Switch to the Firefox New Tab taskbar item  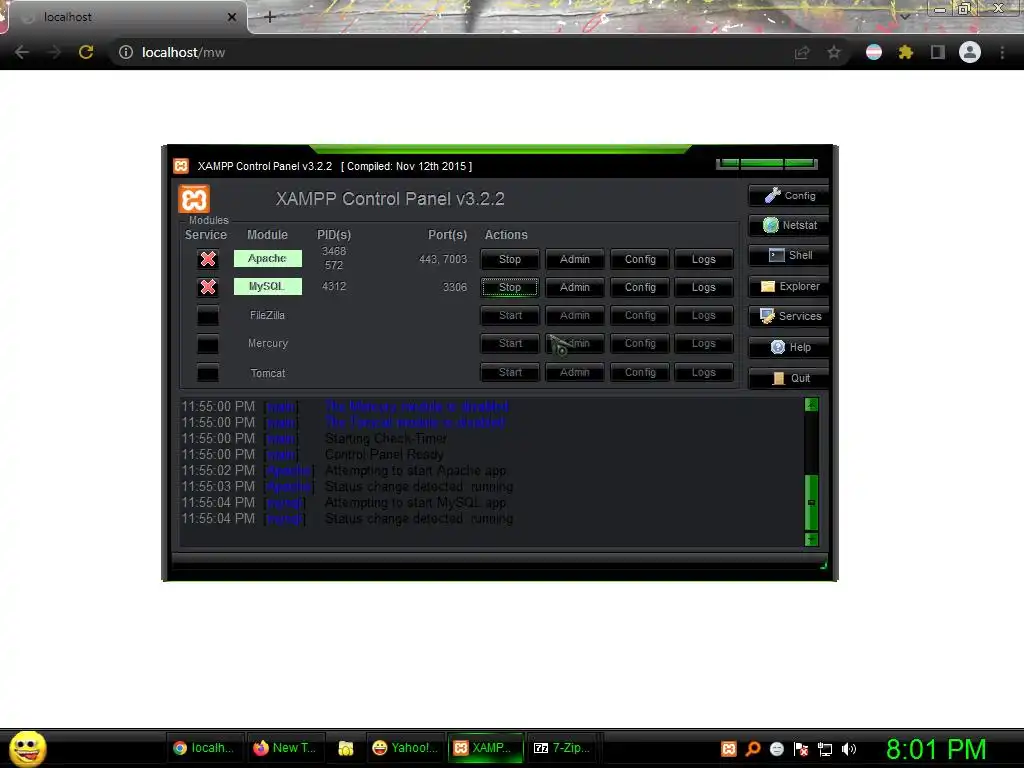point(285,748)
